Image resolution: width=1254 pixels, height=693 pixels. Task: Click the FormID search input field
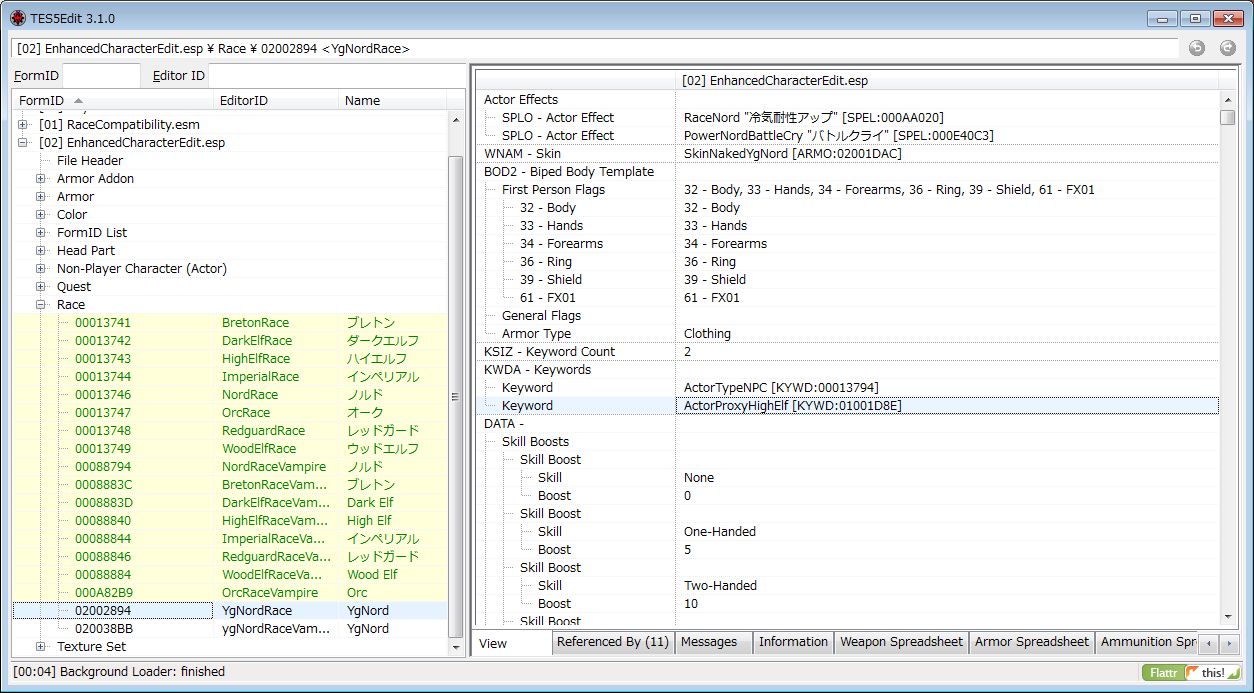pyautogui.click(x=101, y=76)
